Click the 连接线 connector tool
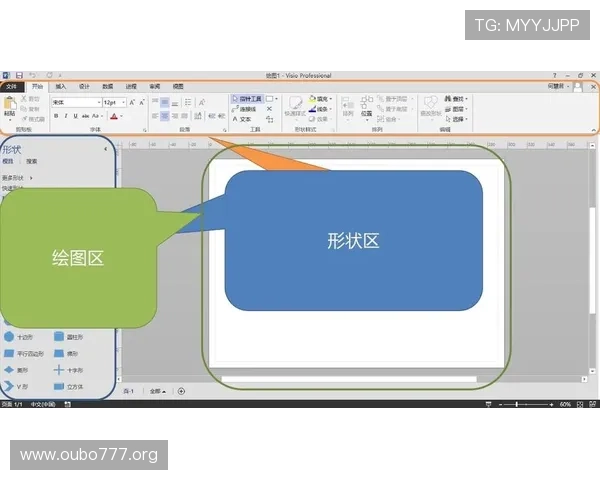600x480 pixels. pyautogui.click(x=245, y=109)
